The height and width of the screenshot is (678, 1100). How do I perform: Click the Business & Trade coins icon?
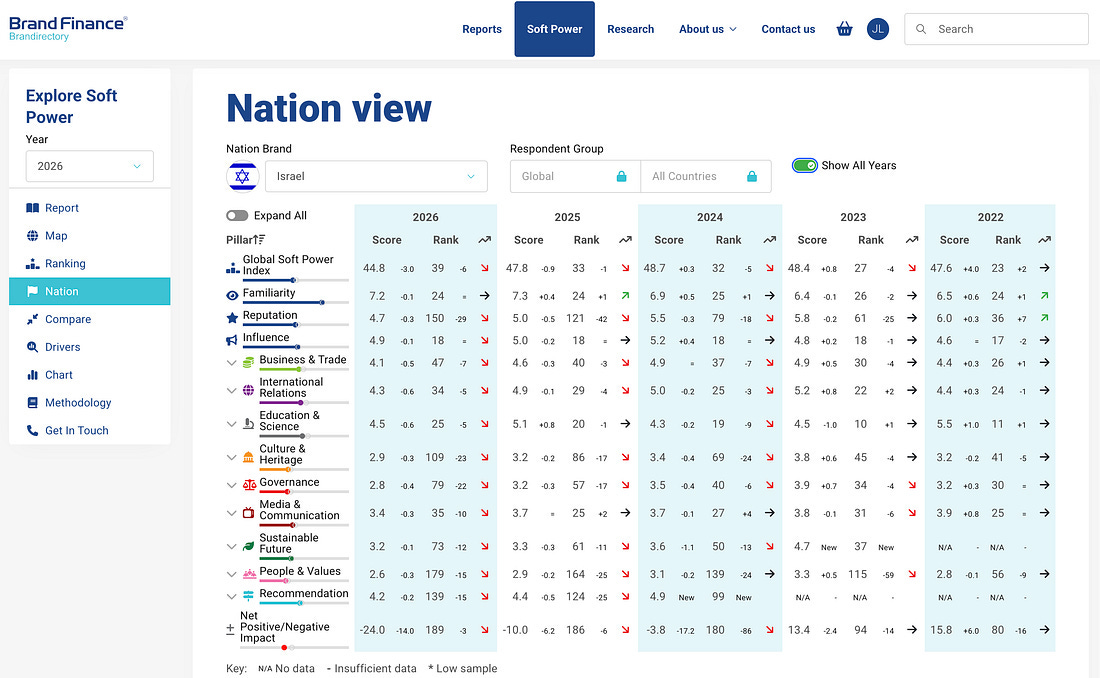tap(248, 363)
